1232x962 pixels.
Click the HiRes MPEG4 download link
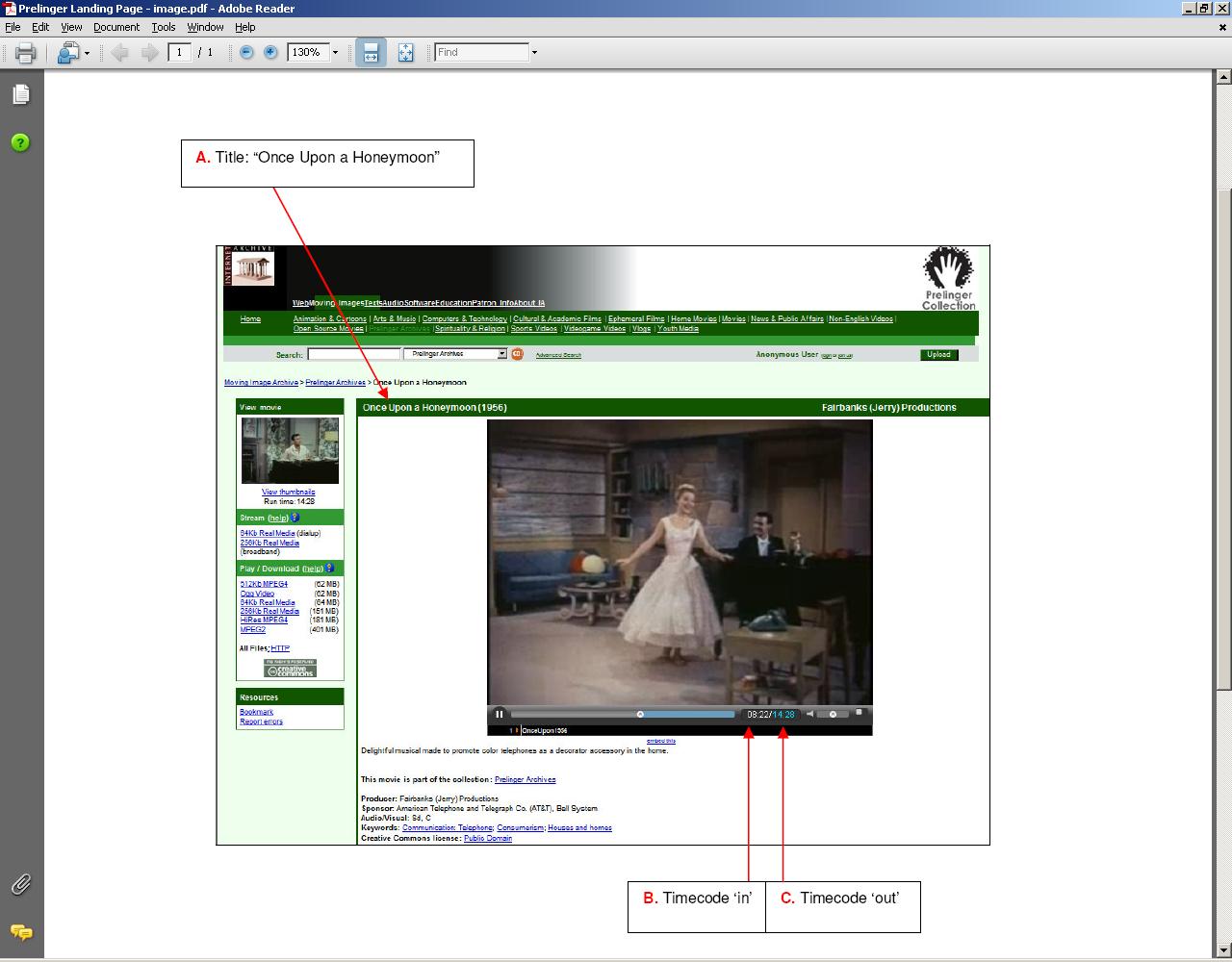coord(264,620)
